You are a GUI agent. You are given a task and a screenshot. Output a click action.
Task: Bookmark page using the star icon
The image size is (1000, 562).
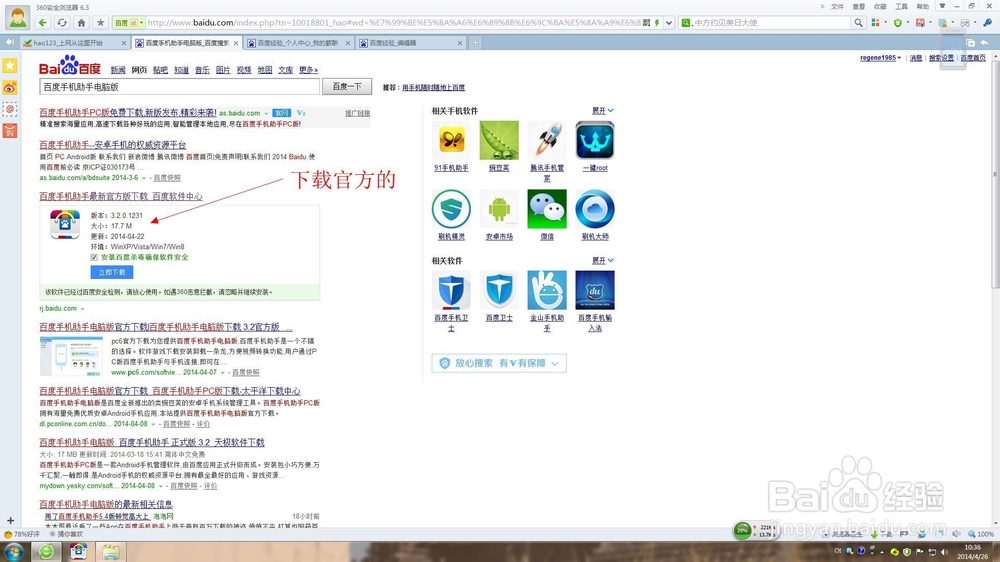click(100, 23)
